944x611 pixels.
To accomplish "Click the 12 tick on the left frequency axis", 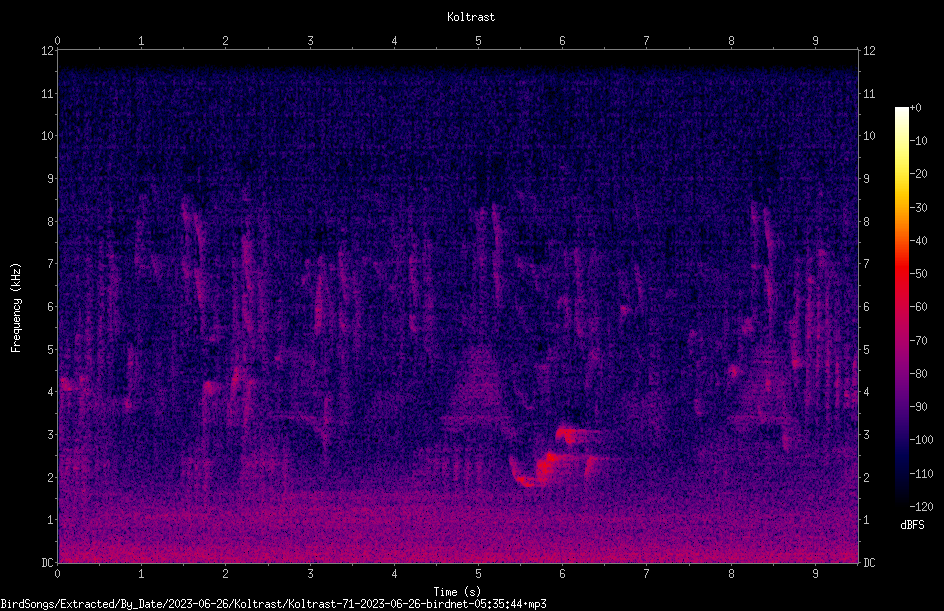I will pyautogui.click(x=48, y=51).
